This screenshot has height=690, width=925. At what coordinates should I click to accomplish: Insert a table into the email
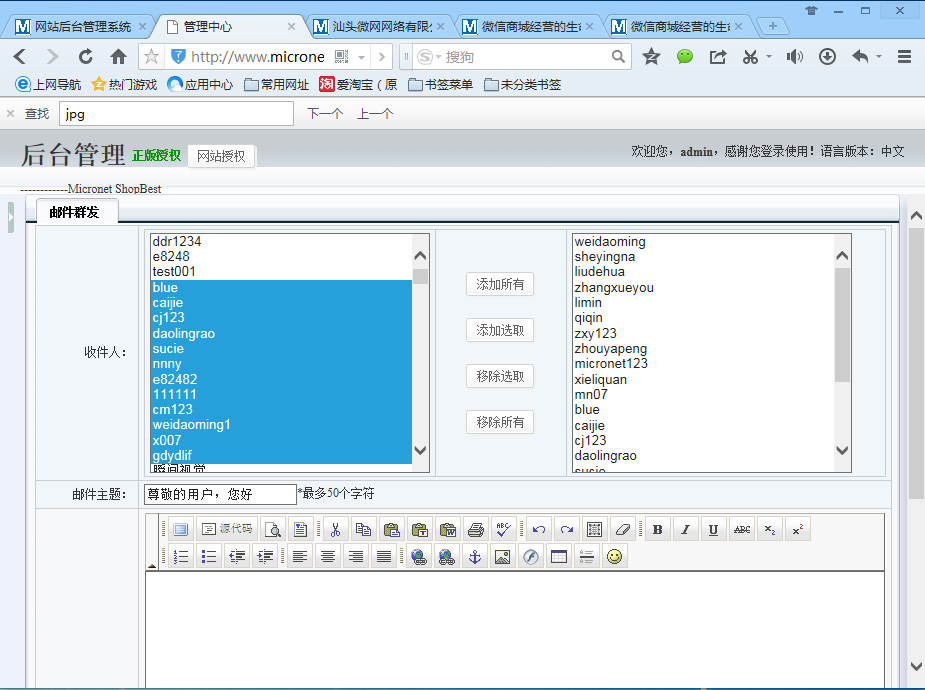(x=559, y=556)
